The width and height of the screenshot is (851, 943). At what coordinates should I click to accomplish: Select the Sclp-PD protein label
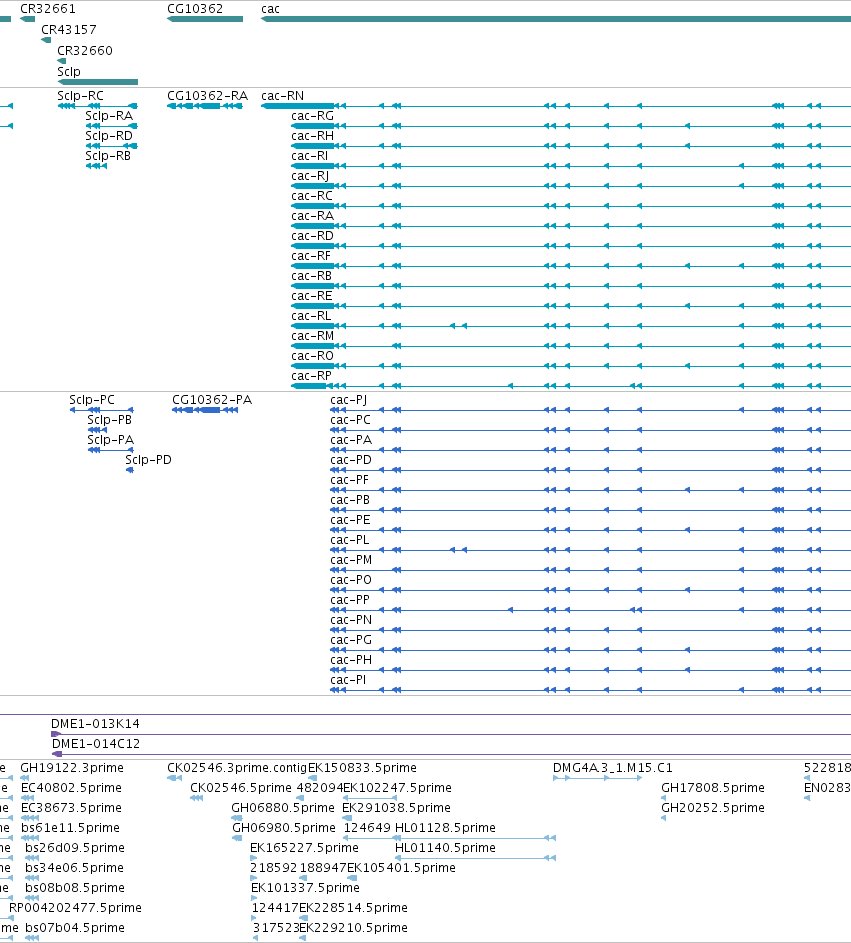[149, 460]
